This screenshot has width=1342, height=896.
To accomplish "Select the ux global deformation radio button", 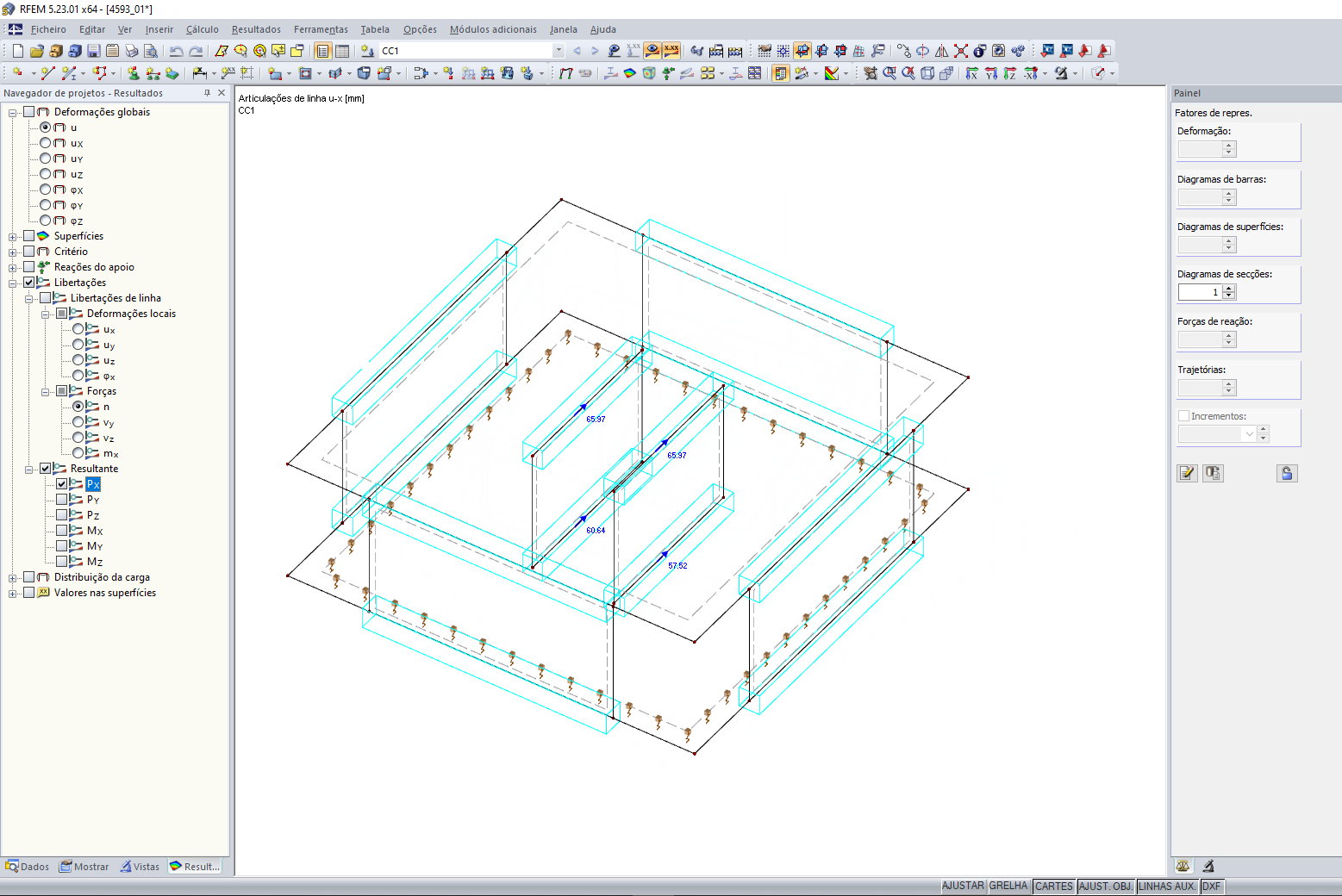I will point(46,143).
